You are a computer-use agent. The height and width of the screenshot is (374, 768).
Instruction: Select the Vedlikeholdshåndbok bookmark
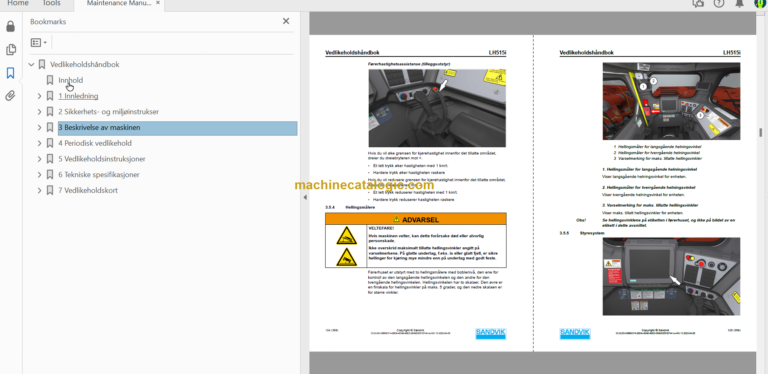click(x=85, y=65)
